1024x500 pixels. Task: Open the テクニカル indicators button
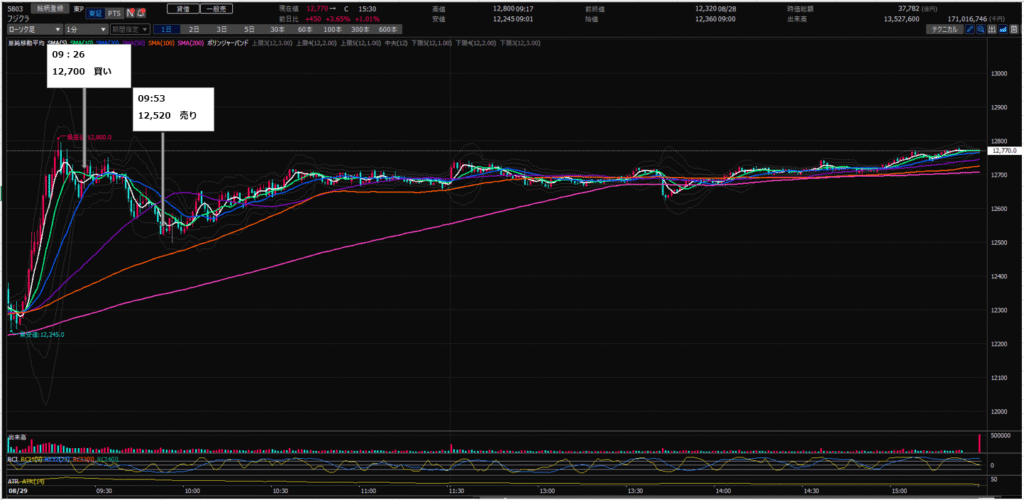click(x=944, y=30)
